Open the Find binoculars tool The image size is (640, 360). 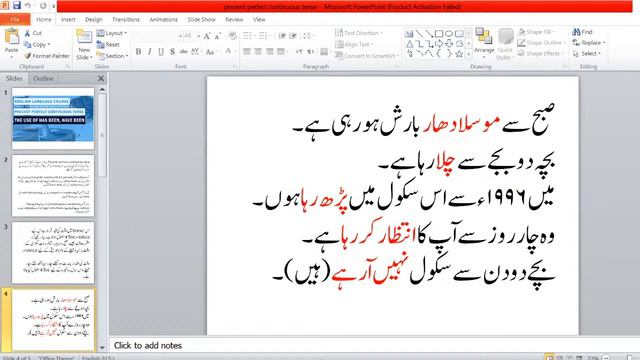(x=582, y=32)
